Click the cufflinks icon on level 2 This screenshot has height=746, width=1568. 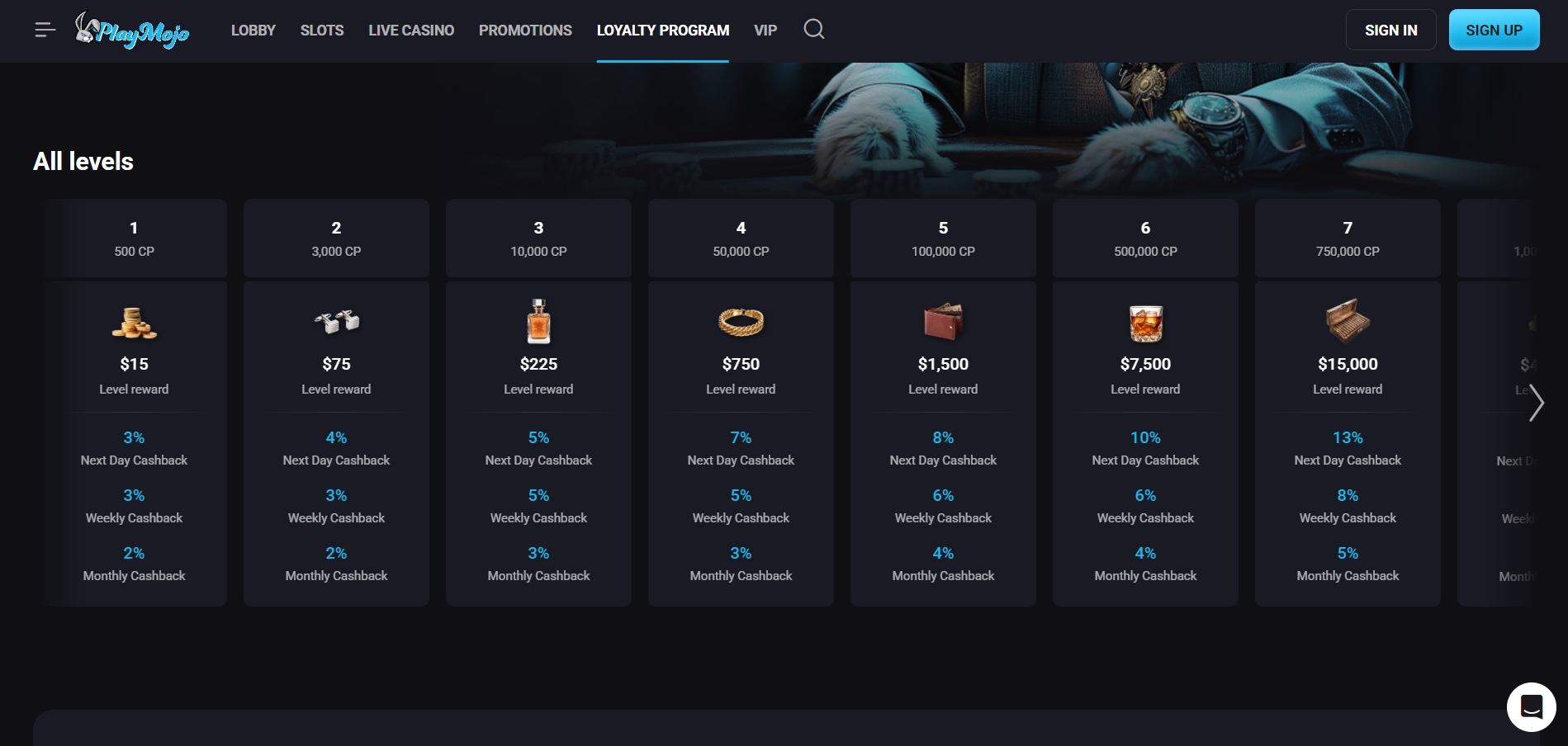[x=336, y=322]
